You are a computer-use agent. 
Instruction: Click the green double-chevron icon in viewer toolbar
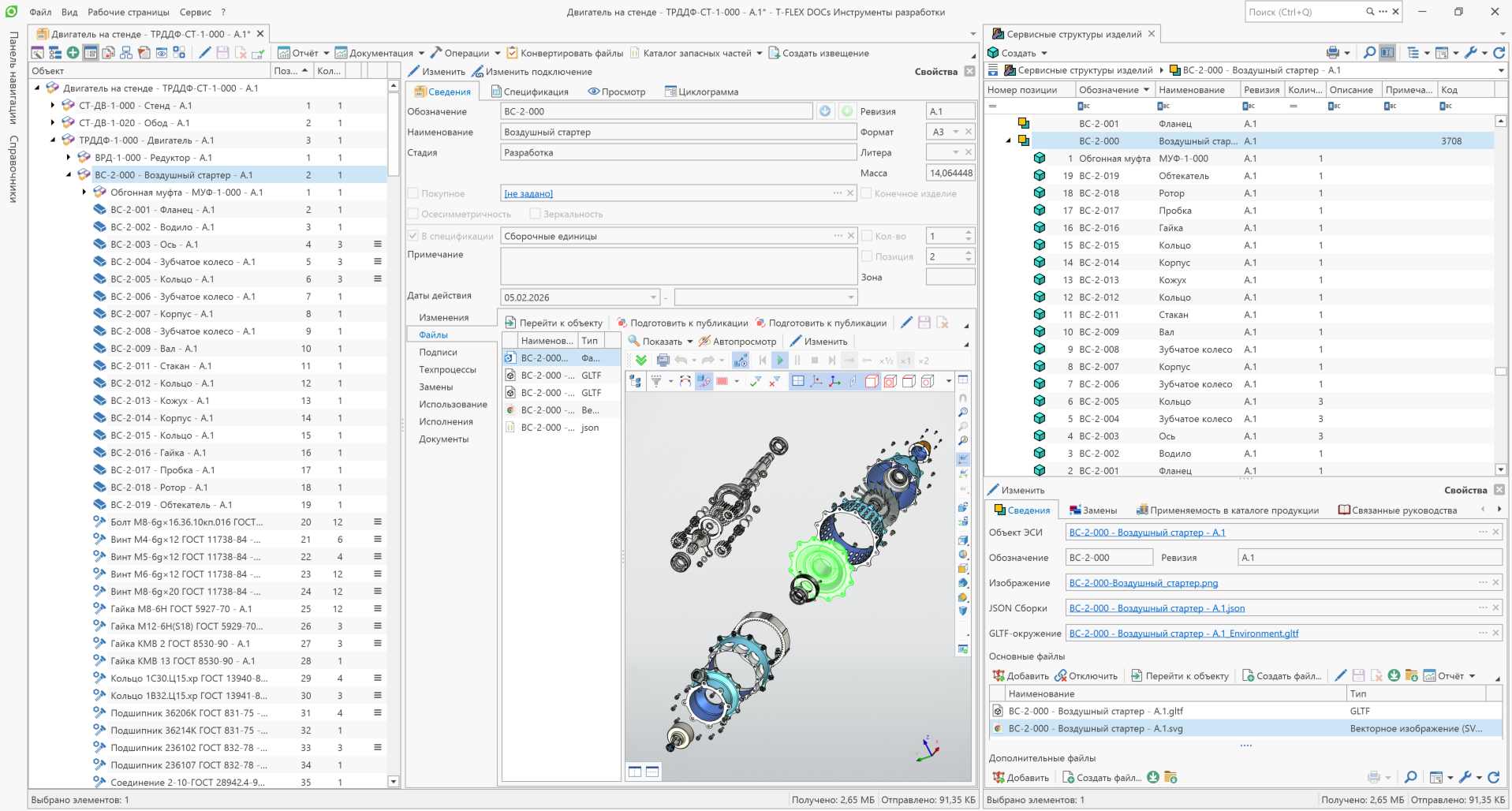[641, 361]
